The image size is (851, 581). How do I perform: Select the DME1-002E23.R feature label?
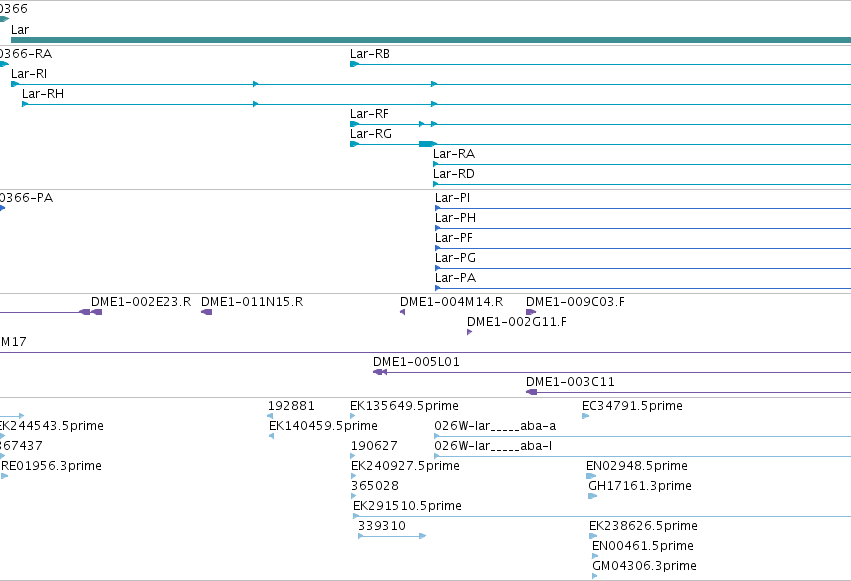(141, 302)
